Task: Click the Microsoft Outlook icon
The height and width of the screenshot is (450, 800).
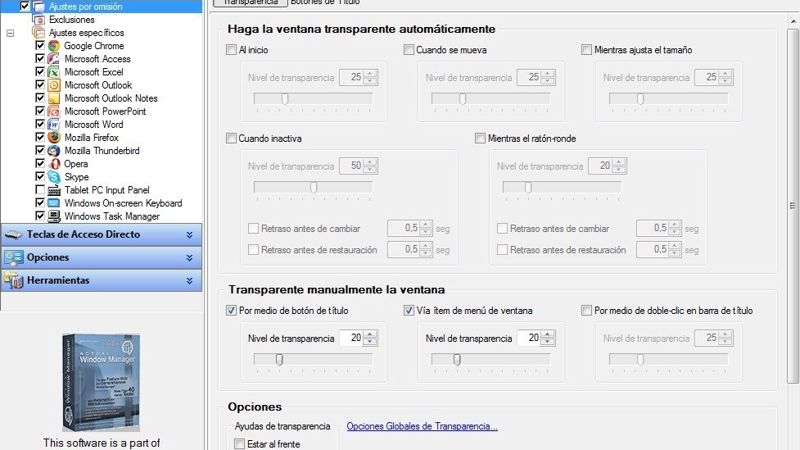Action: 54,85
